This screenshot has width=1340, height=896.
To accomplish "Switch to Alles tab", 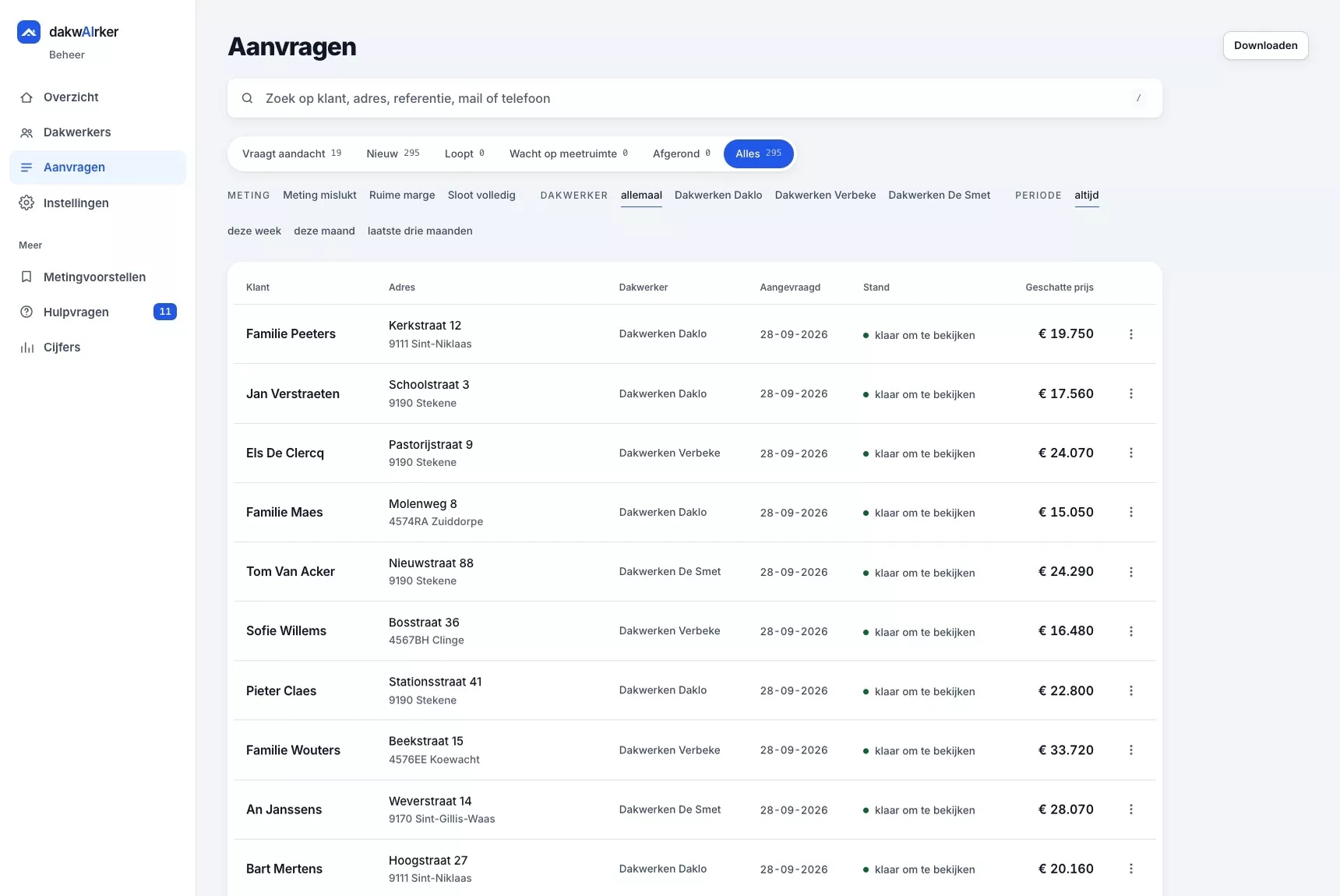I will pyautogui.click(x=759, y=153).
